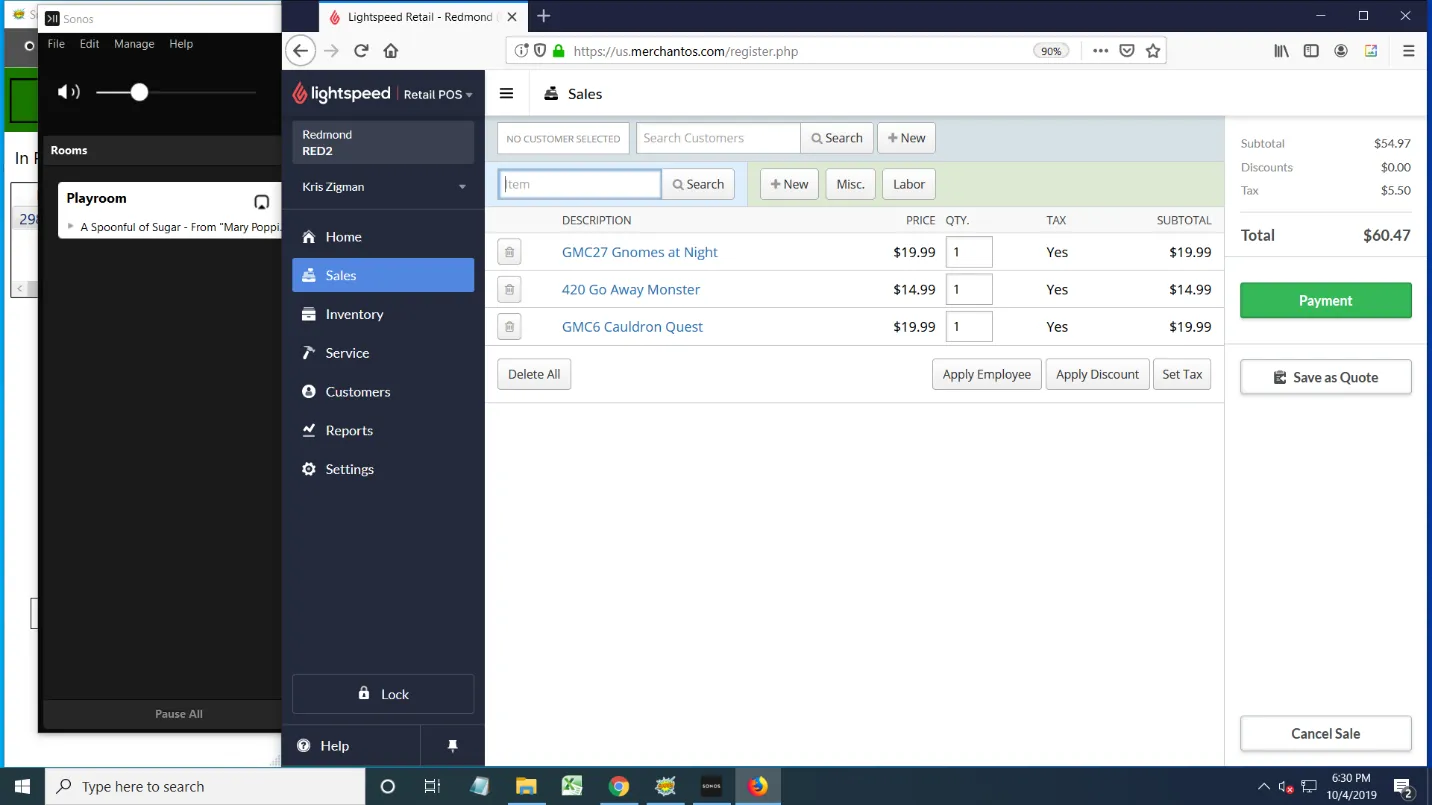This screenshot has width=1432, height=805.
Task: Click the green Payment button
Action: [x=1326, y=300]
